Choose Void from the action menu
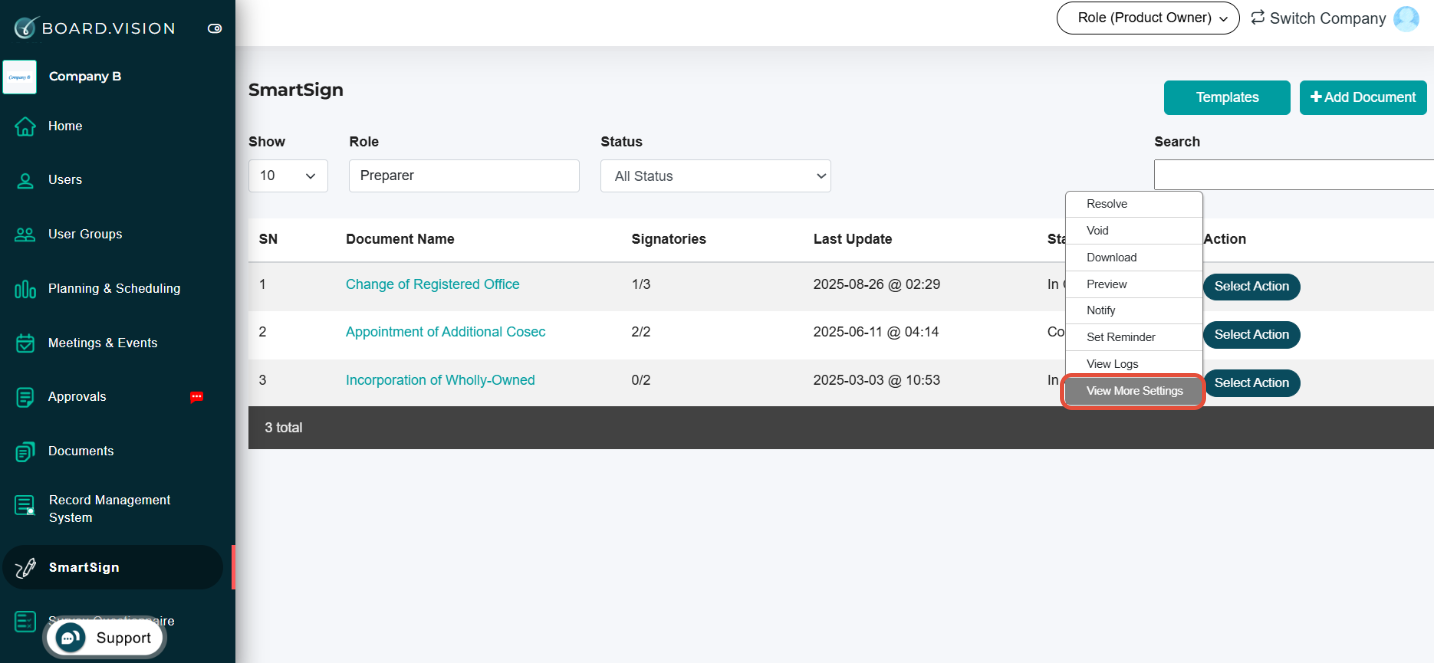 coord(1134,231)
